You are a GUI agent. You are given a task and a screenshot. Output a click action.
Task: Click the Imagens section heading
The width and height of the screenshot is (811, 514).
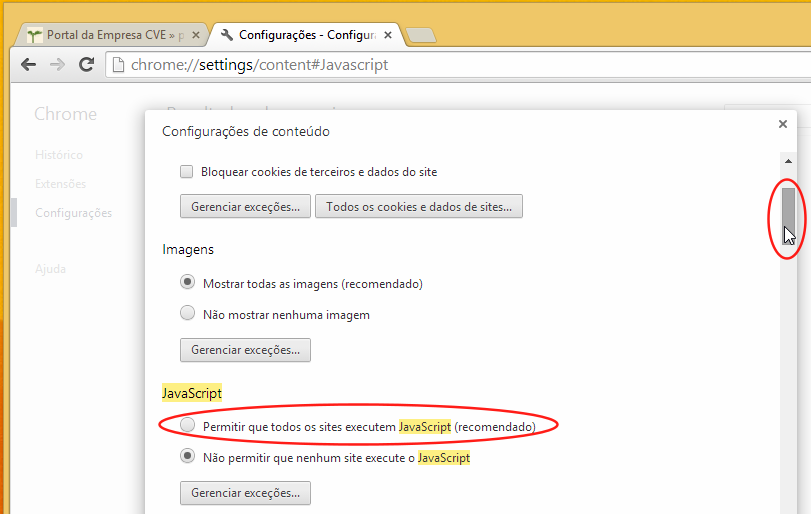pos(188,249)
